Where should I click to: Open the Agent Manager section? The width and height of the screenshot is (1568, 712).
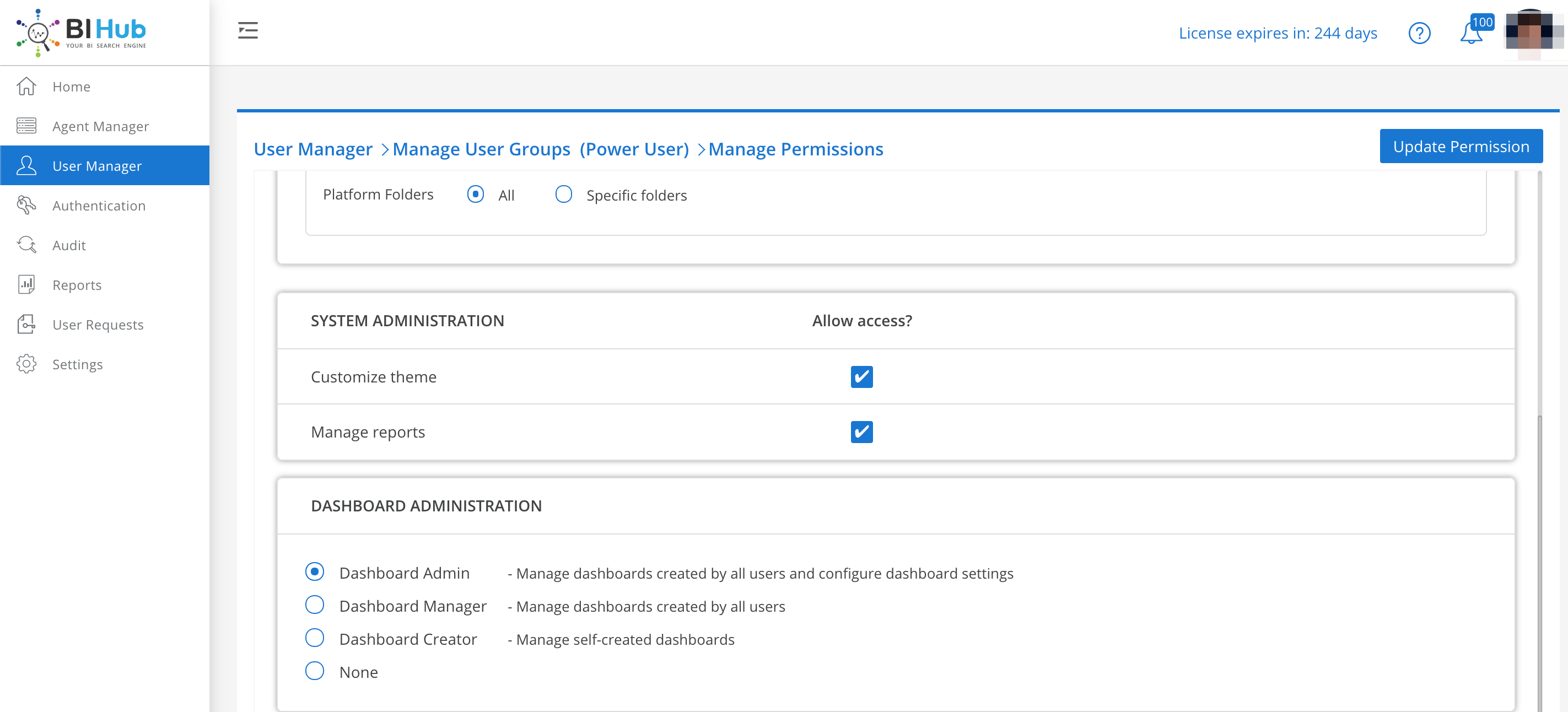pyautogui.click(x=101, y=126)
